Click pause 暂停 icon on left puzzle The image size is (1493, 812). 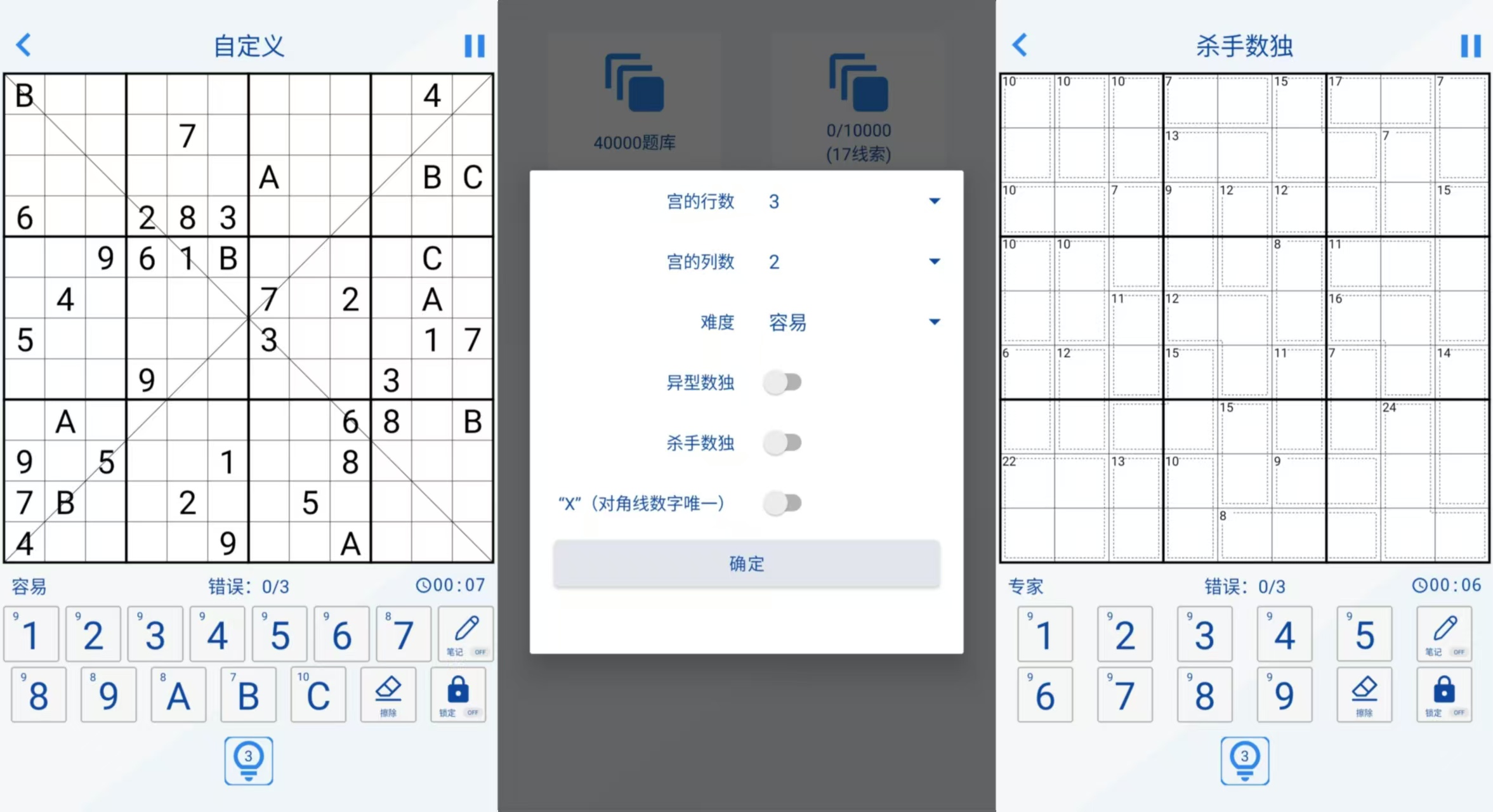[475, 45]
